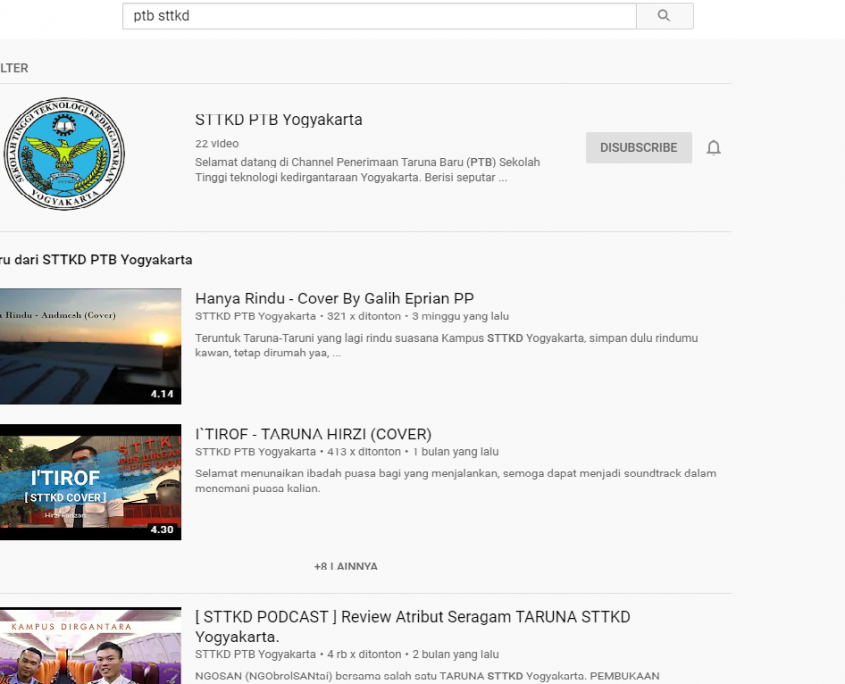Play the Hanya Rindu video thumbnail
Image resolution: width=845 pixels, height=684 pixels.
(x=89, y=346)
